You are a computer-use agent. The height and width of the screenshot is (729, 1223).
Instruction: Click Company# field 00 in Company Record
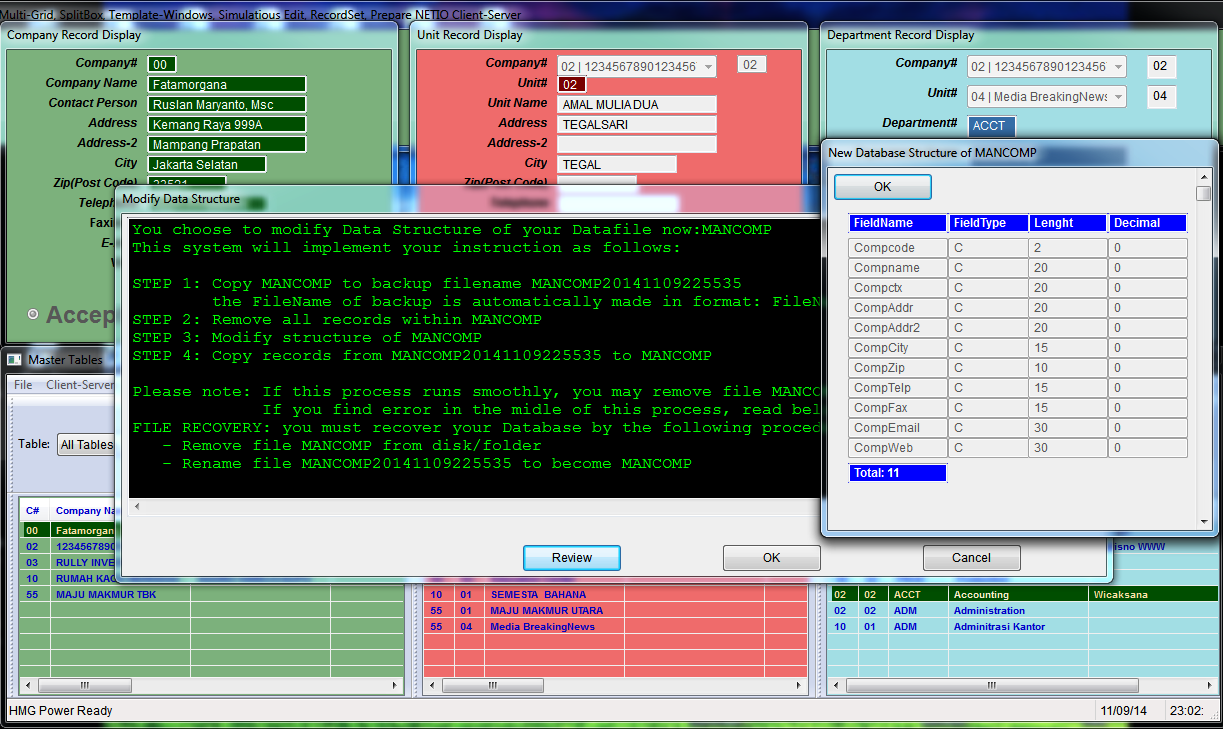click(x=162, y=65)
